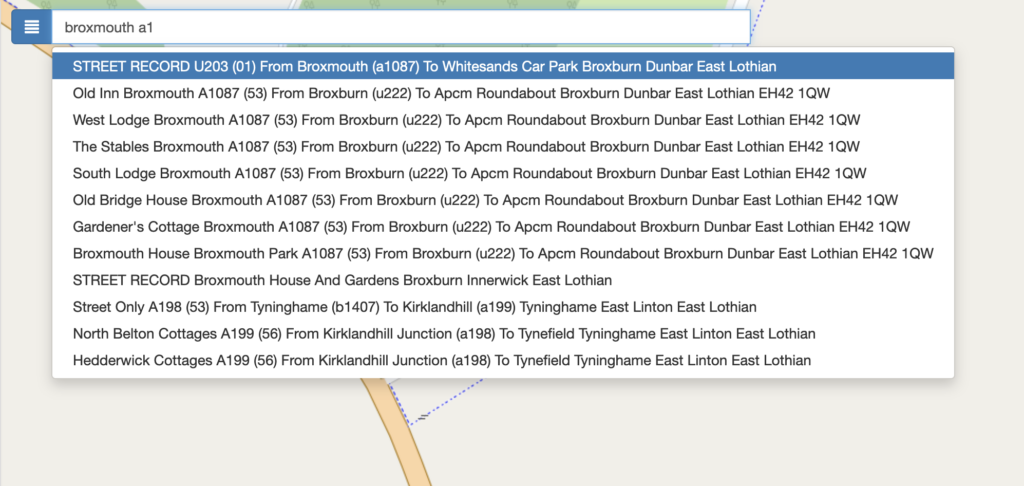Select the West Lodge Broxmouth address
The width and height of the screenshot is (1024, 486).
(466, 120)
